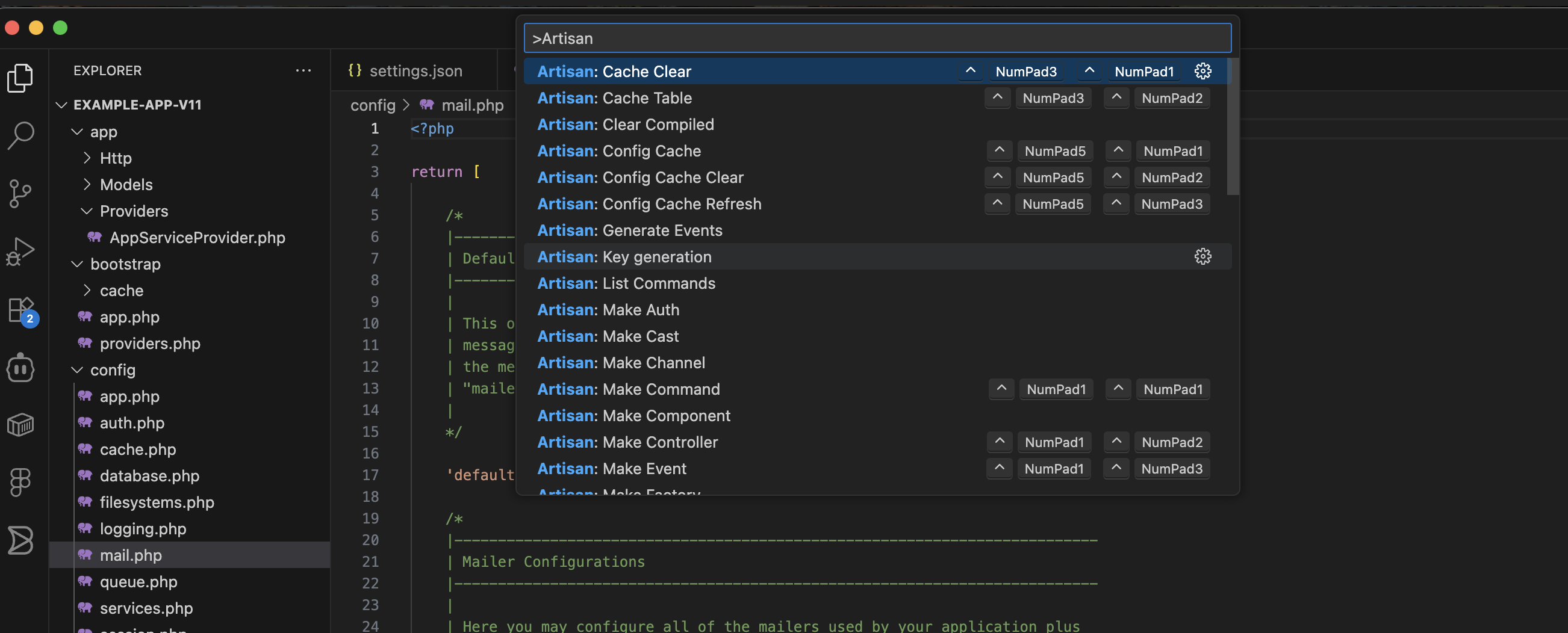Screen dimensions: 1568x633
Task: Select Artisan: Key generation
Action: point(877,256)
